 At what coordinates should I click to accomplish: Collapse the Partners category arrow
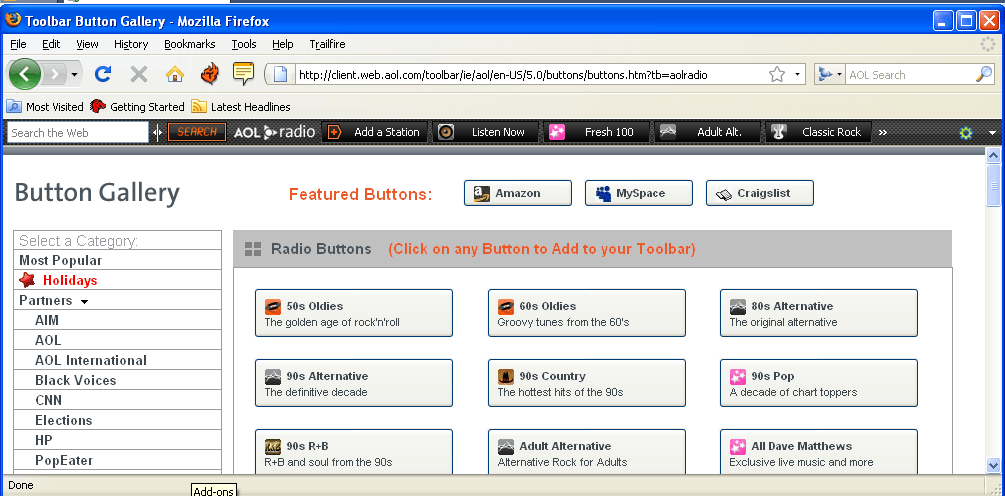coord(85,301)
